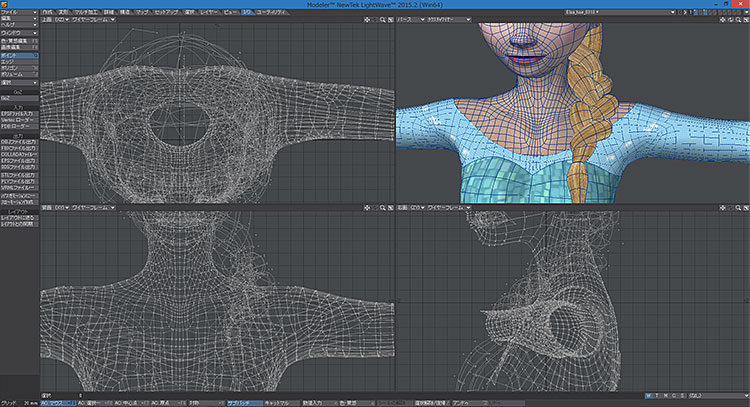Open the 変形 (Modify) tab
This screenshot has height=407, width=750.
point(63,12)
